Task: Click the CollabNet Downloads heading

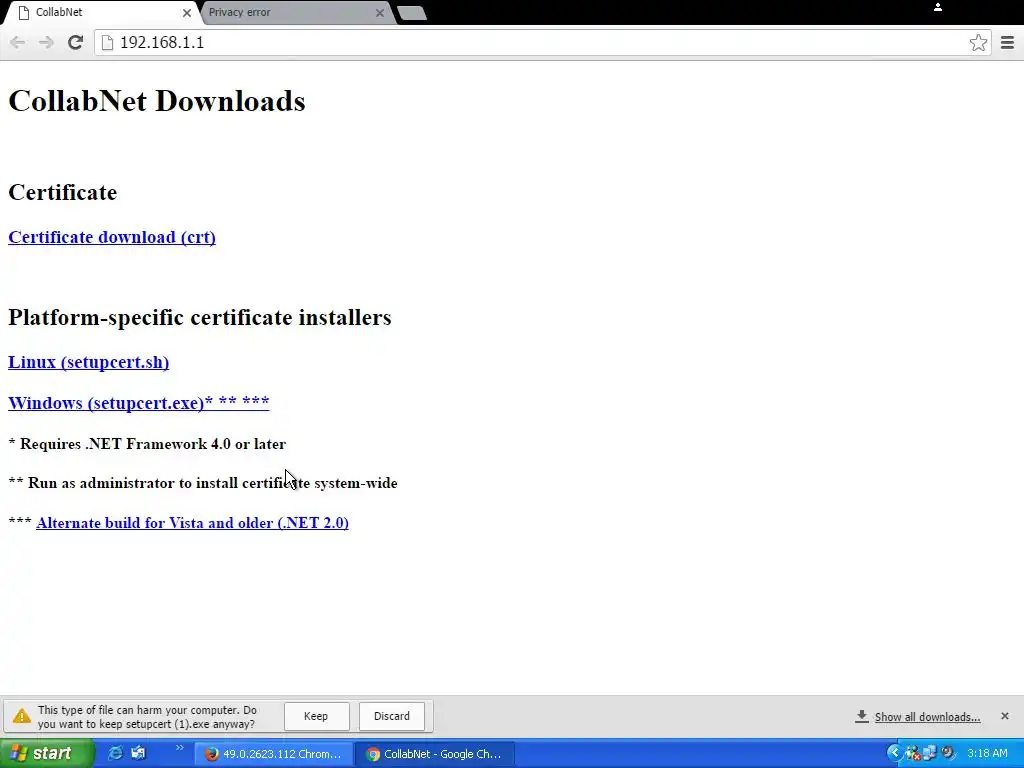Action: (157, 101)
